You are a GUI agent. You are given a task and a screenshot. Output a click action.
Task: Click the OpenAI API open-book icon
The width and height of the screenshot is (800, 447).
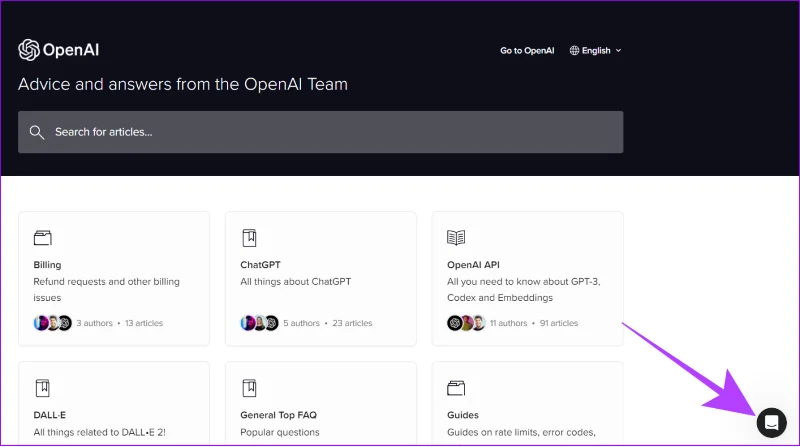(x=456, y=238)
